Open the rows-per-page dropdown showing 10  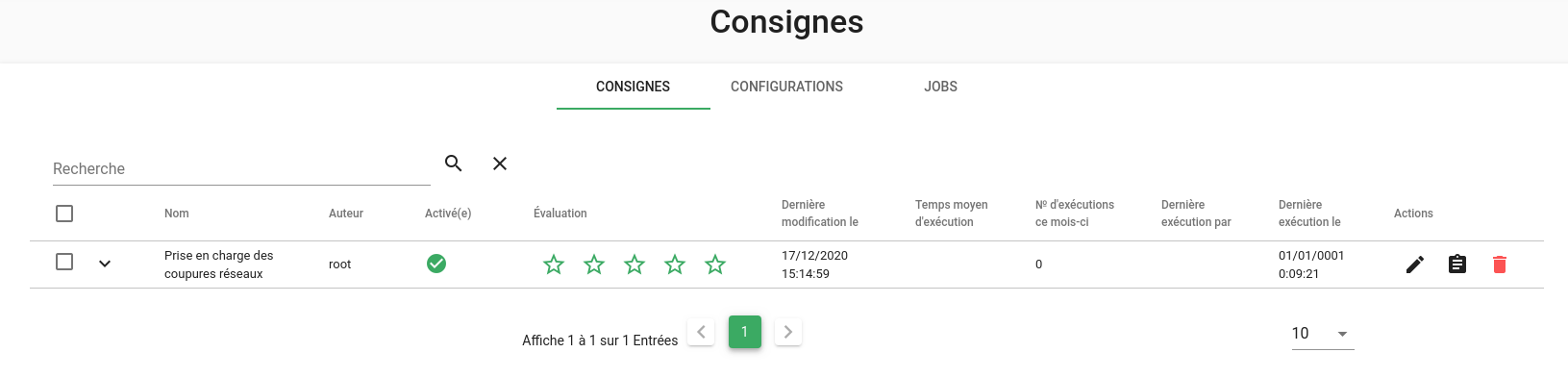[x=1323, y=334]
